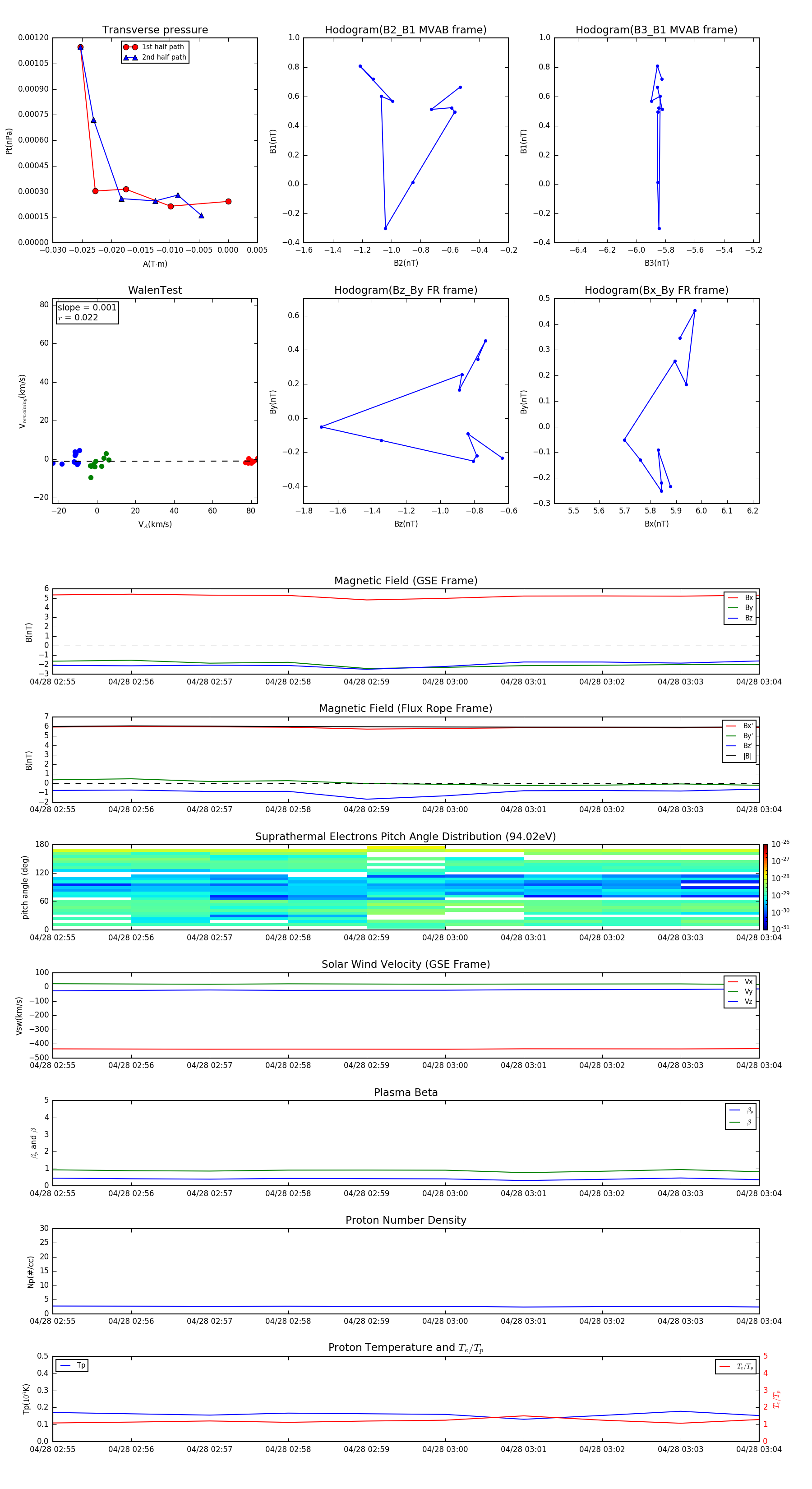Click the Bz legend entry in GSE magnetic field
This screenshot has width=812, height=1489.
point(740,618)
